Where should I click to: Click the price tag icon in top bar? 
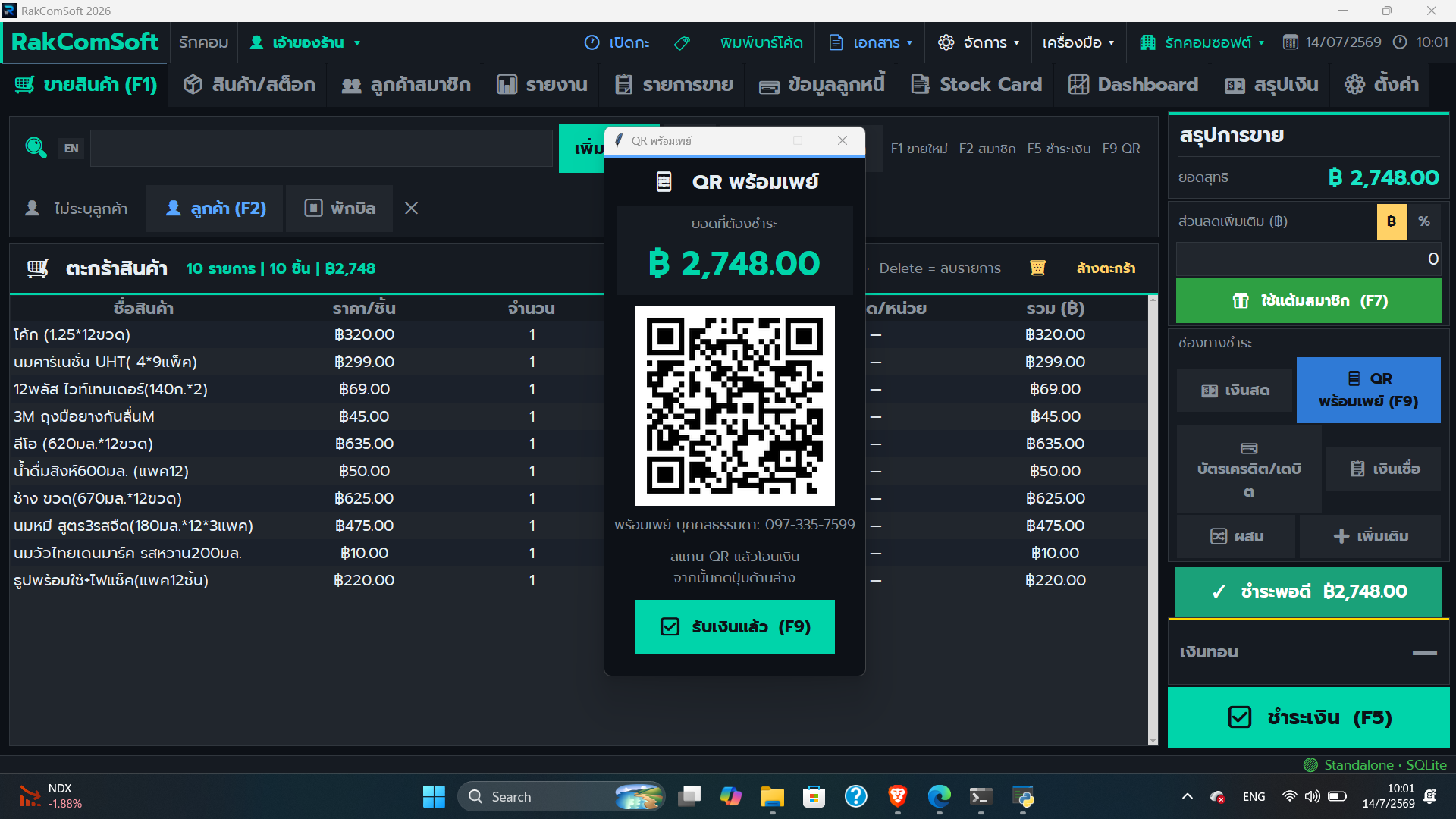[682, 43]
